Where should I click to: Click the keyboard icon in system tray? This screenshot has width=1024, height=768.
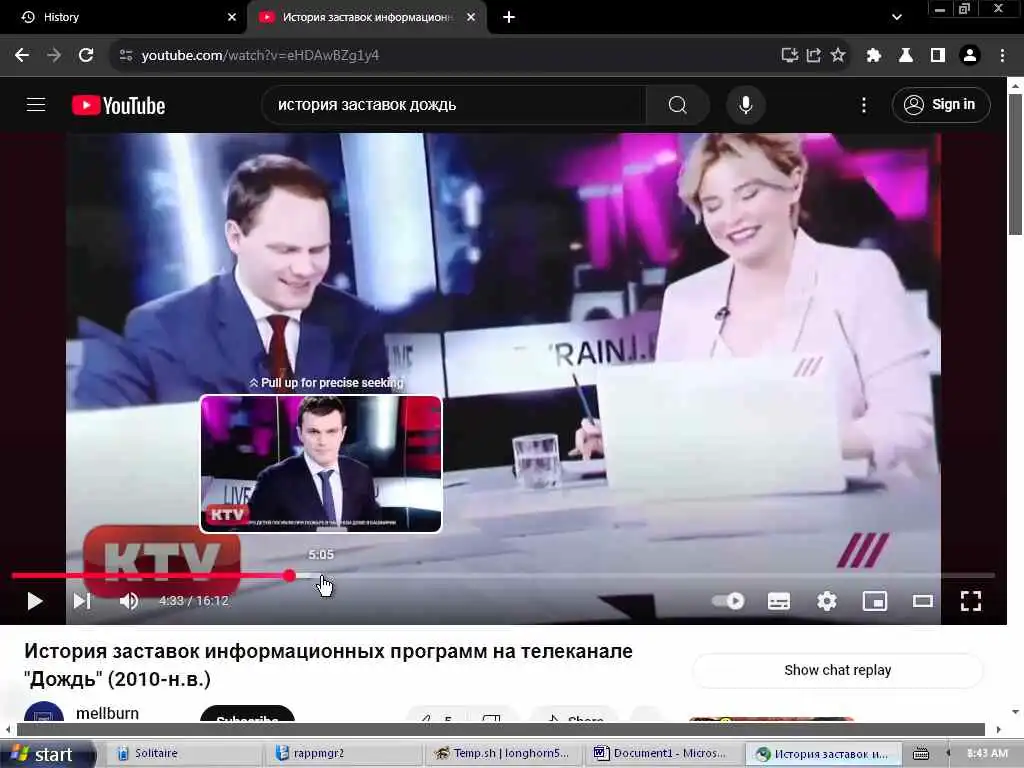(x=921, y=754)
